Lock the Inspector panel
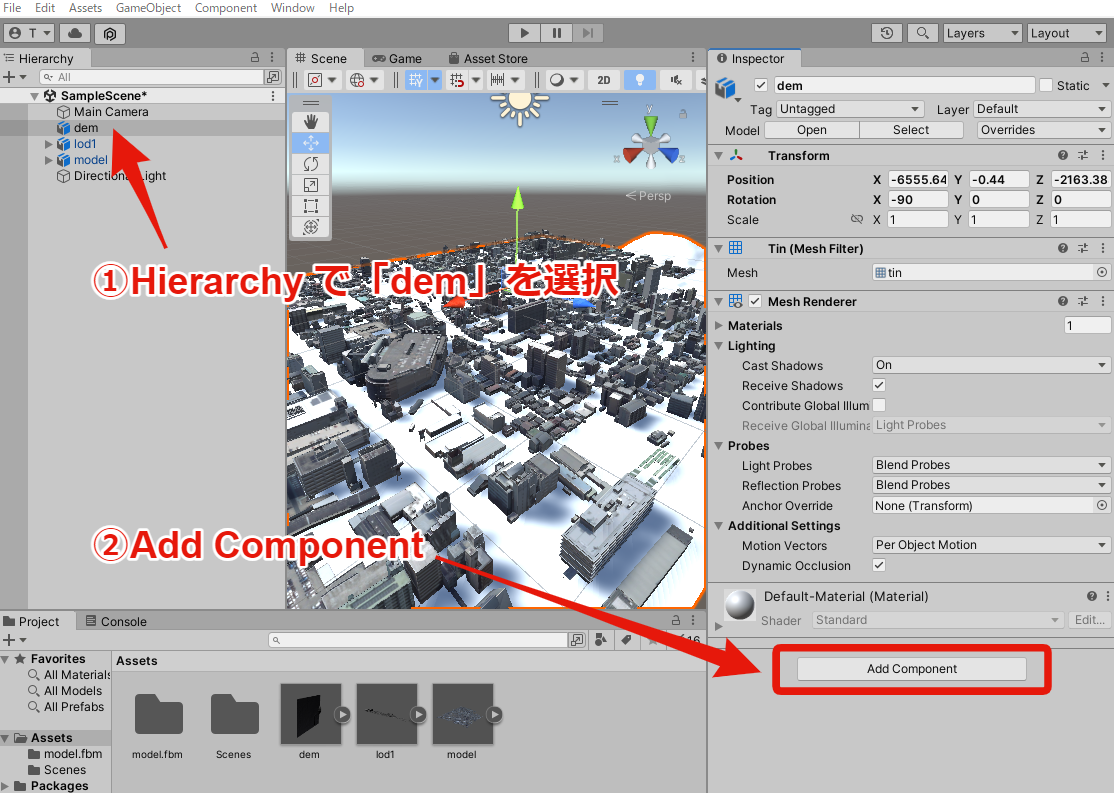The width and height of the screenshot is (1114, 793). coord(1085,58)
